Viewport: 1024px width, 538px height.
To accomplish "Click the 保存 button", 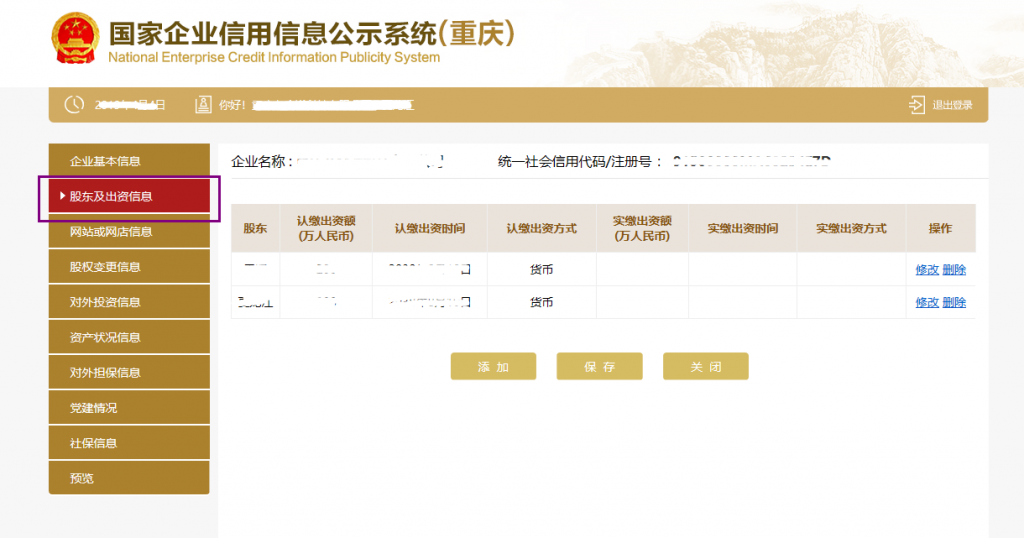I will point(600,366).
